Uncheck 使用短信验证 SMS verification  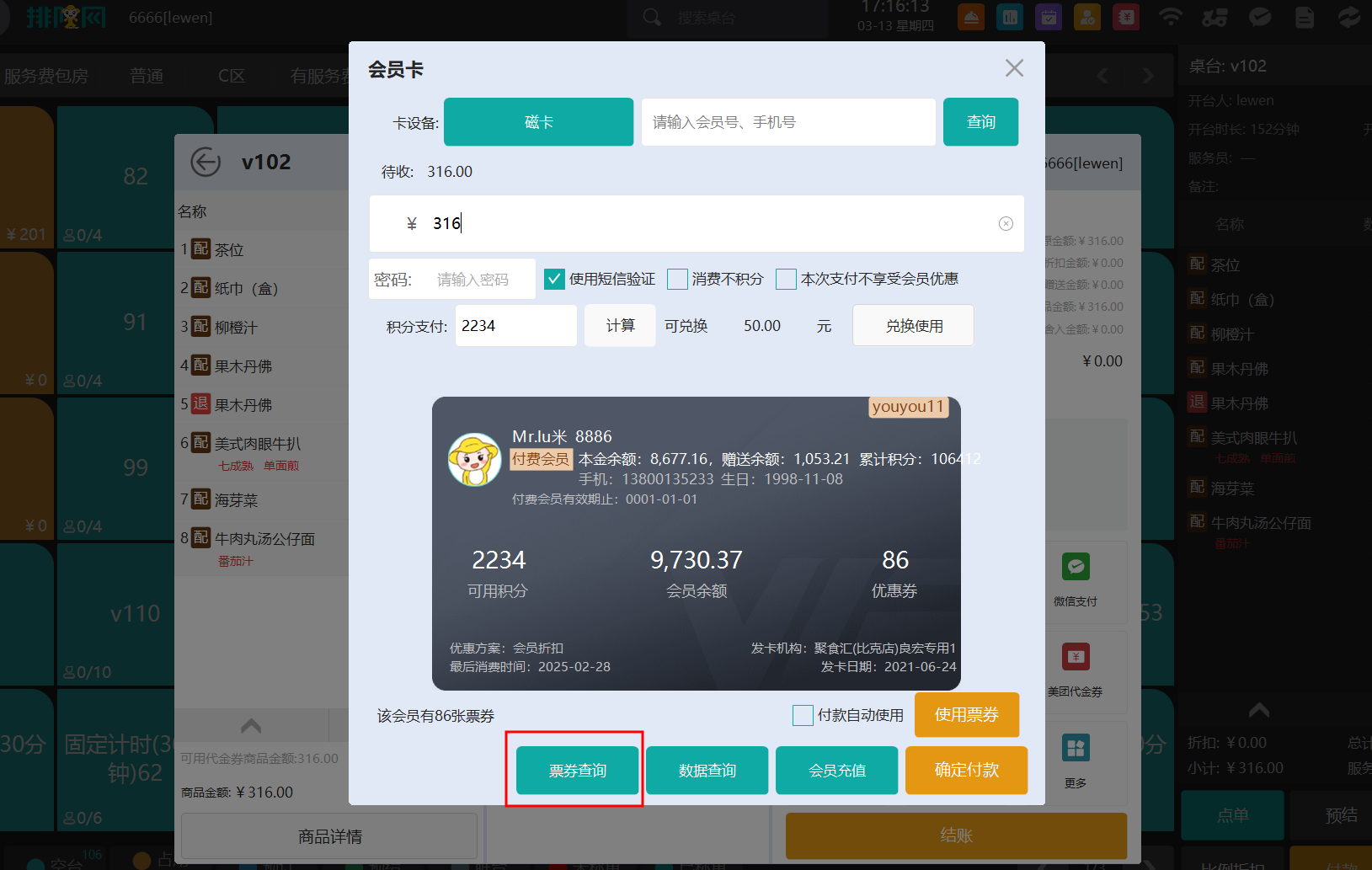(x=554, y=279)
